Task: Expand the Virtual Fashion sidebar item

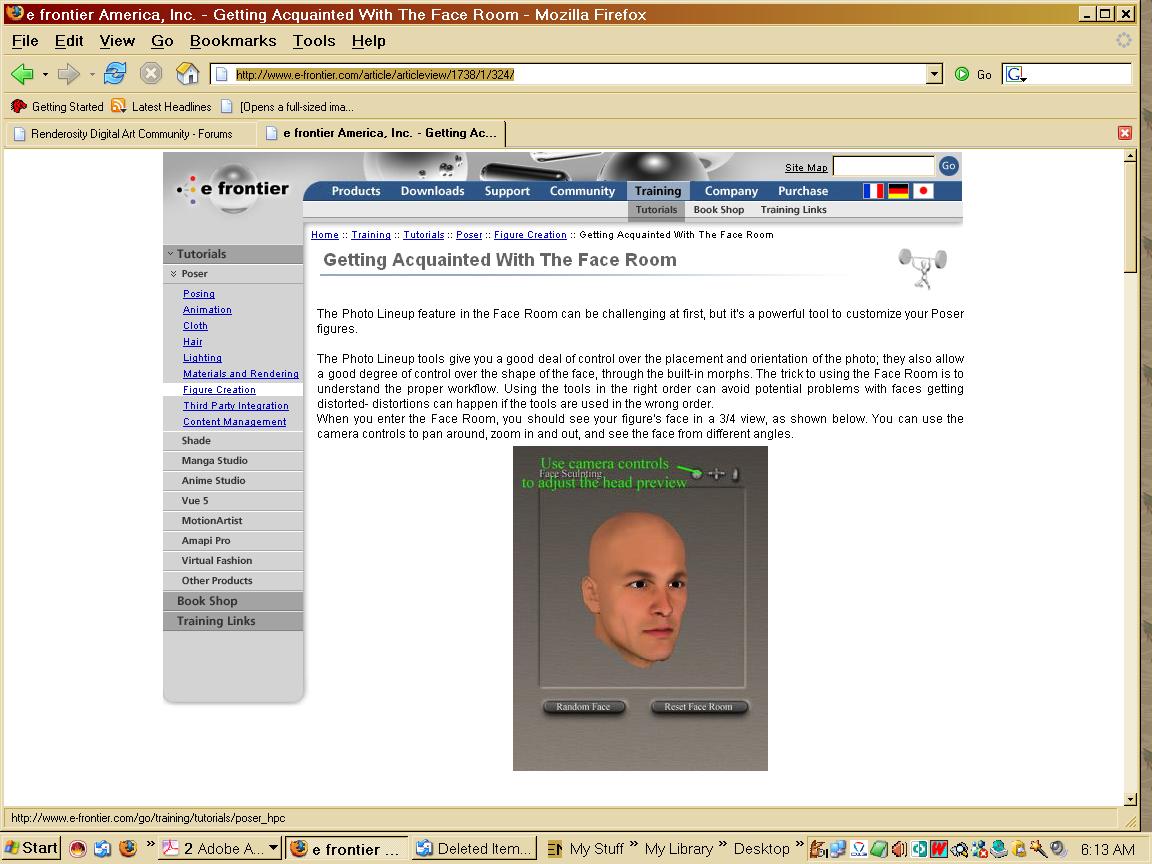Action: [233, 561]
